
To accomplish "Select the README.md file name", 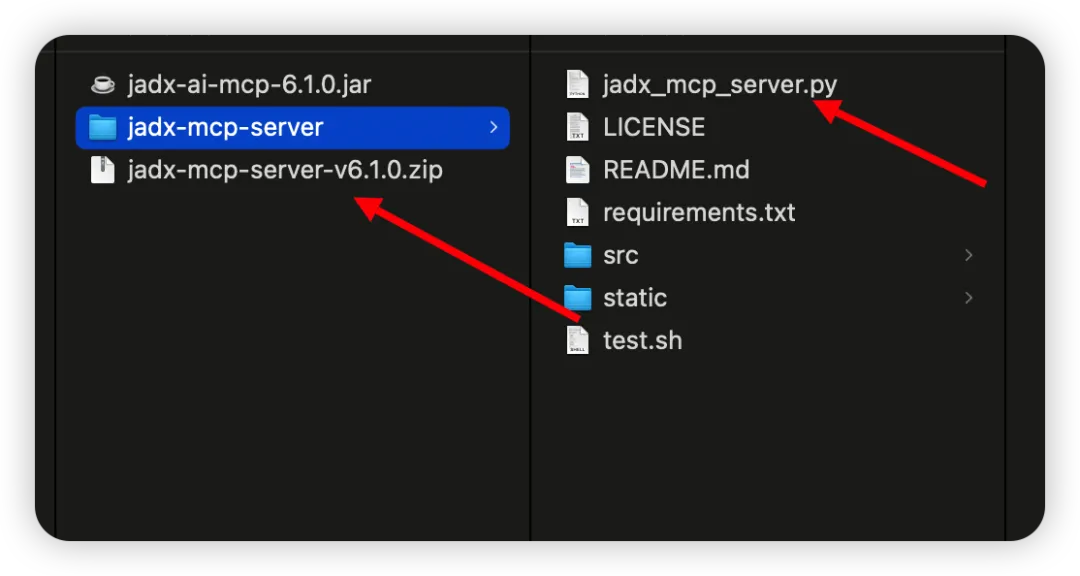I will coord(676,170).
